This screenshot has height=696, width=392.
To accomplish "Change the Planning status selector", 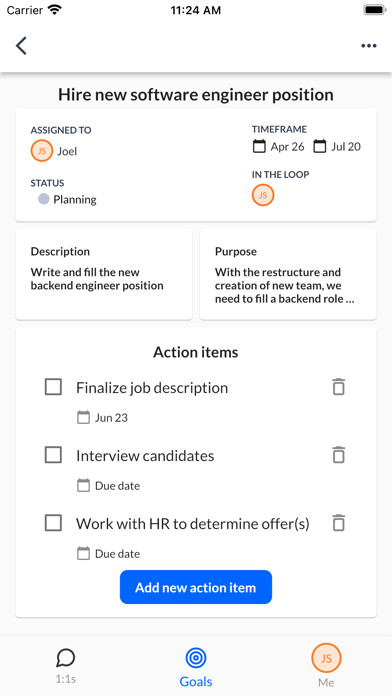I will point(67,199).
